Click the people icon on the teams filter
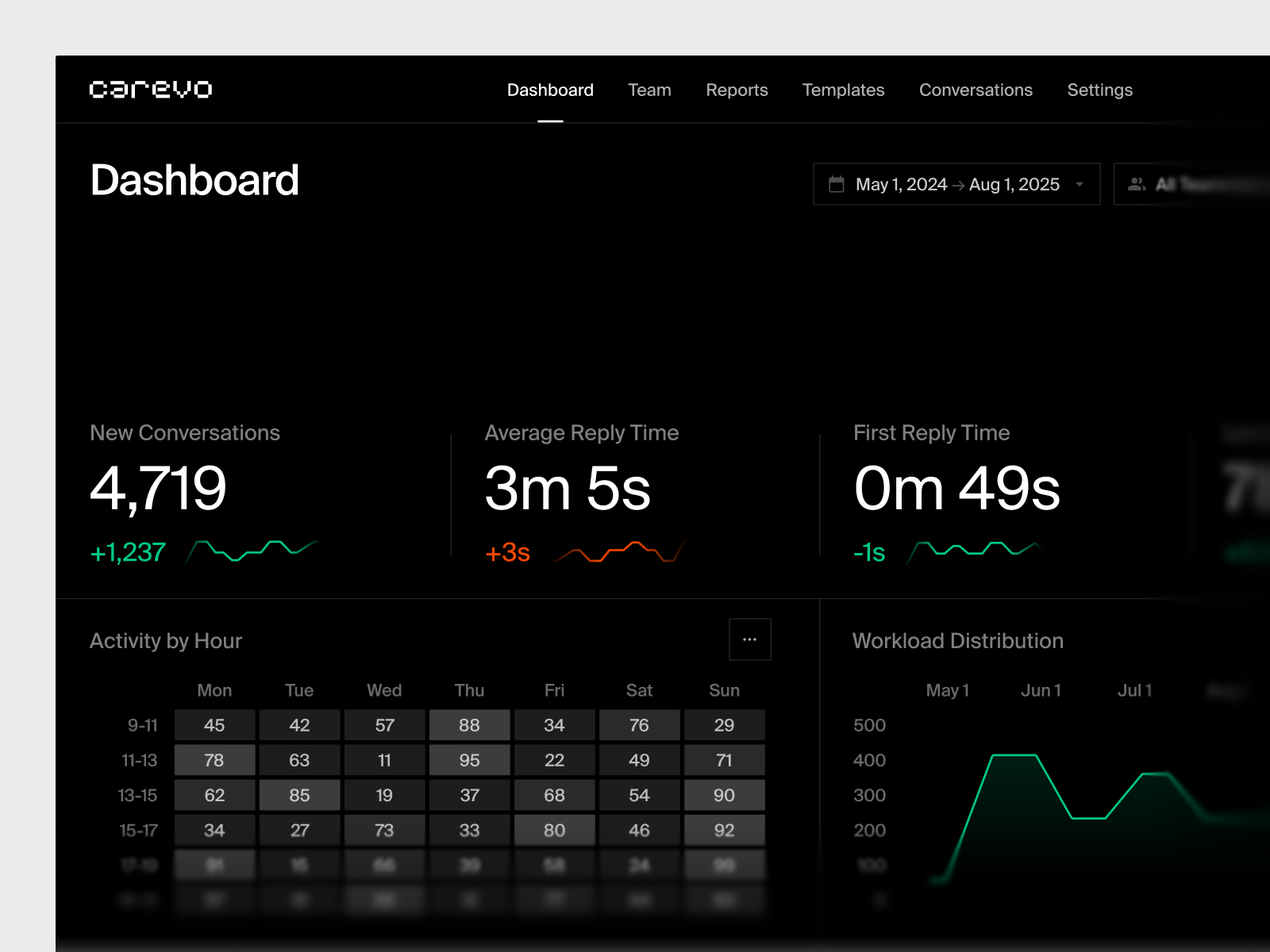This screenshot has width=1270, height=952. (1136, 184)
